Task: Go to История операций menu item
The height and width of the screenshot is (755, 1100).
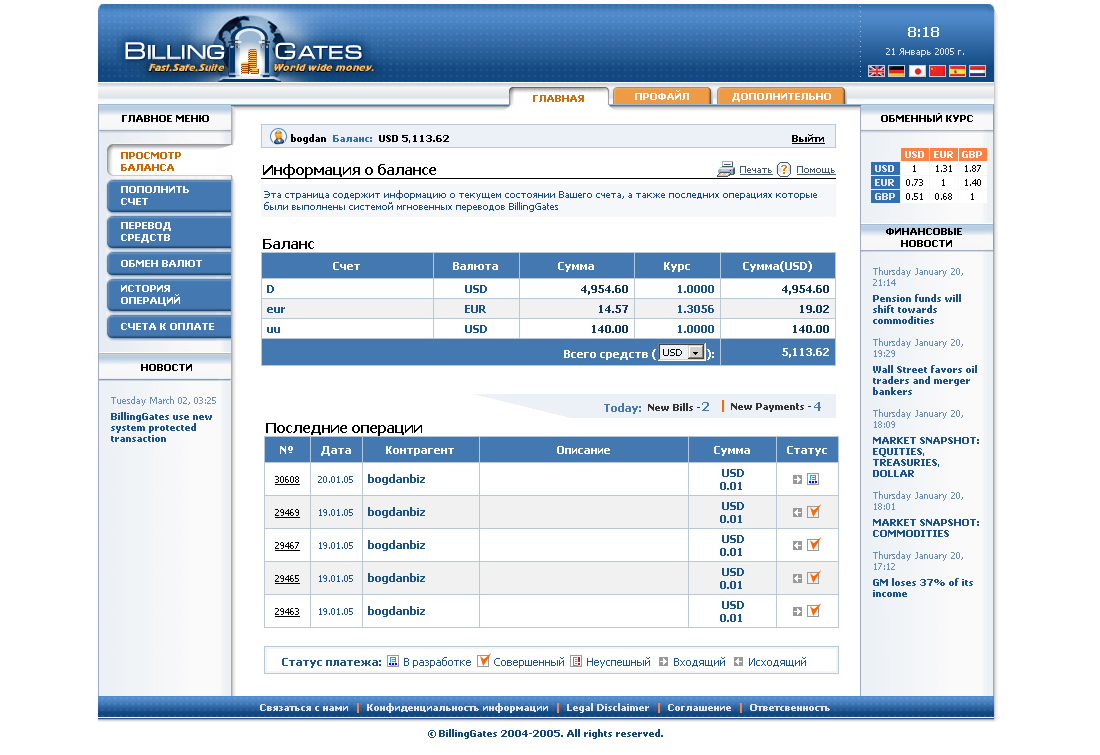Action: pos(168,294)
